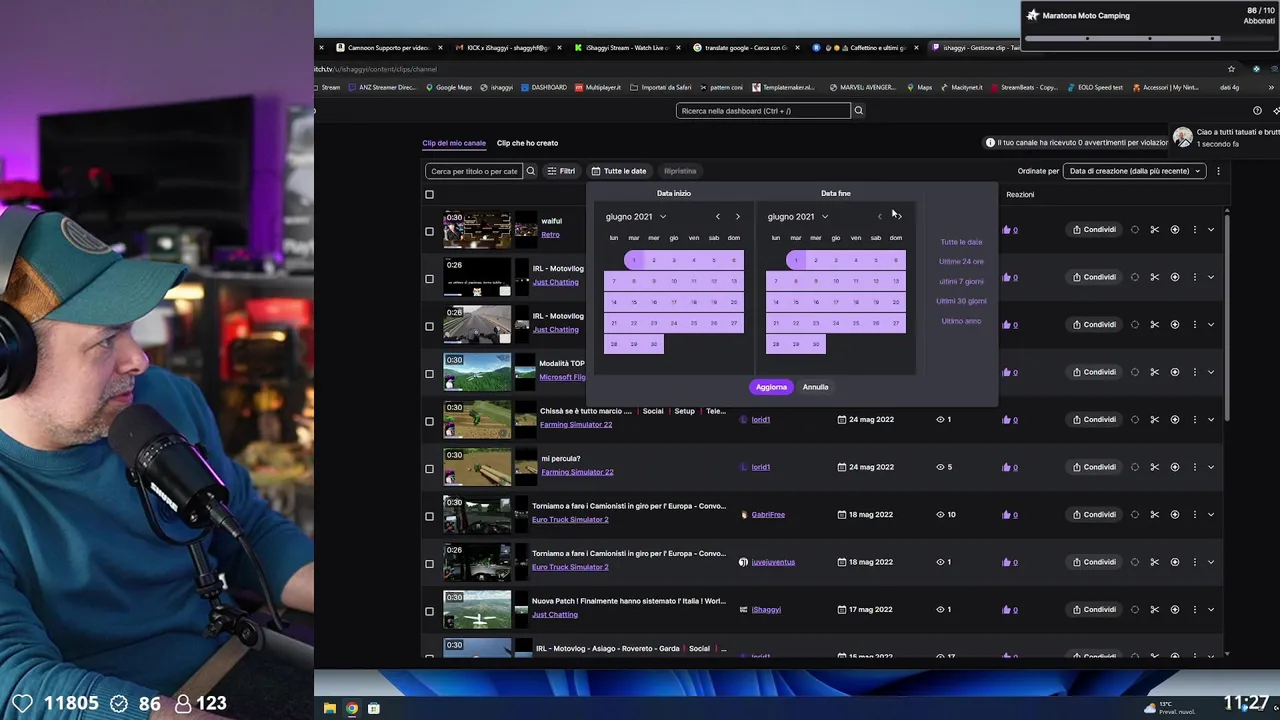Click the dashboard search magnifier icon
Image resolution: width=1280 pixels, height=720 pixels.
pos(858,111)
